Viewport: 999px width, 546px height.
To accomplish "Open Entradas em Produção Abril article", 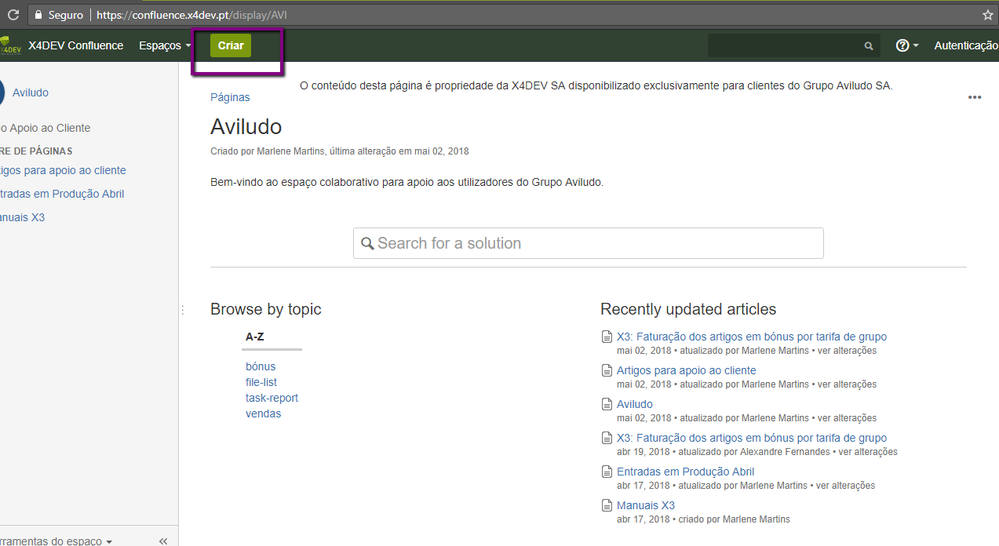I will coord(686,471).
